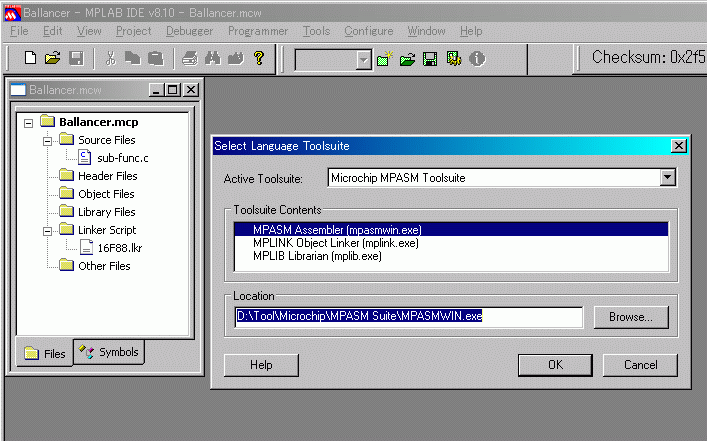Collapse the Linker Script node
The height and width of the screenshot is (441, 707).
(47, 231)
